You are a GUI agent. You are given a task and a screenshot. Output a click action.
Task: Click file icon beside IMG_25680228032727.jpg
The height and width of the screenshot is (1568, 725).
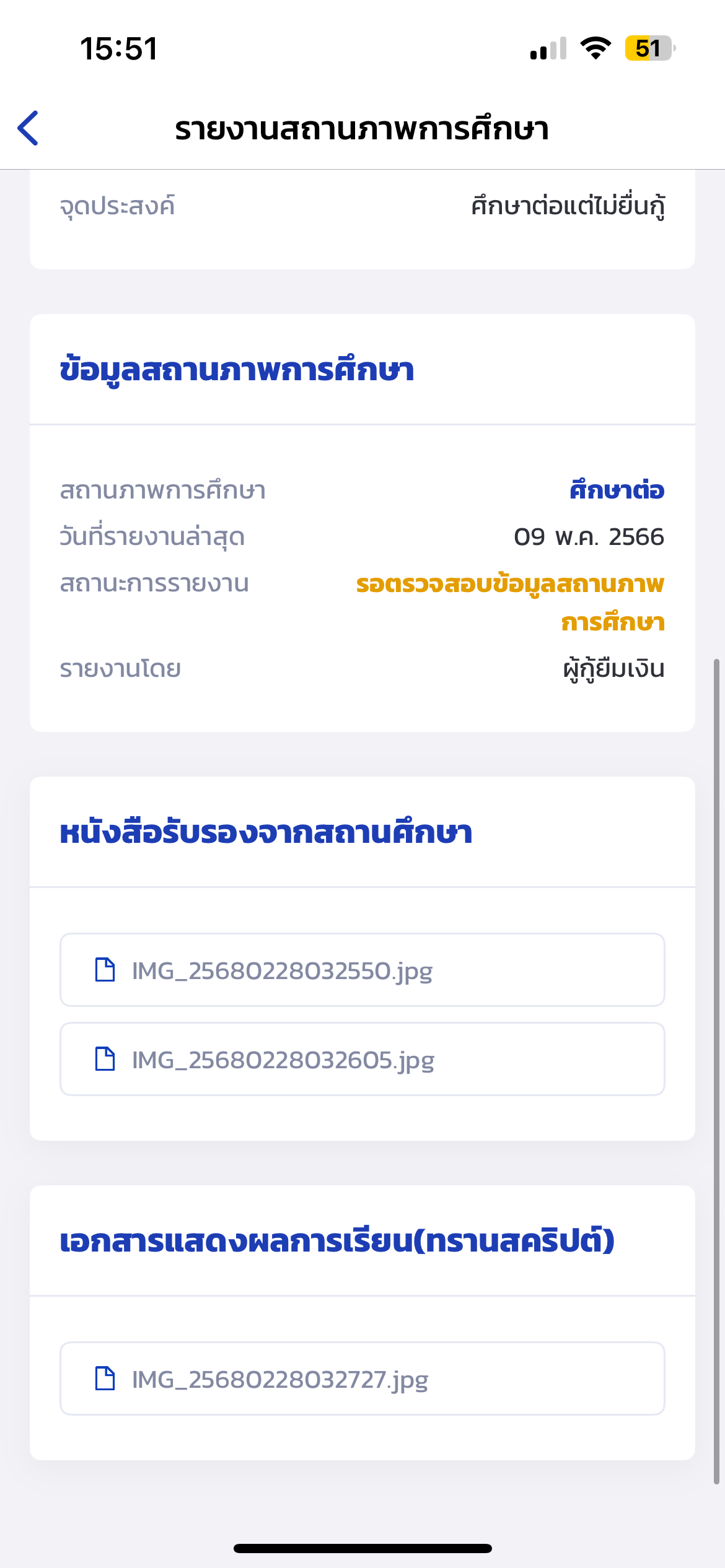[105, 1379]
